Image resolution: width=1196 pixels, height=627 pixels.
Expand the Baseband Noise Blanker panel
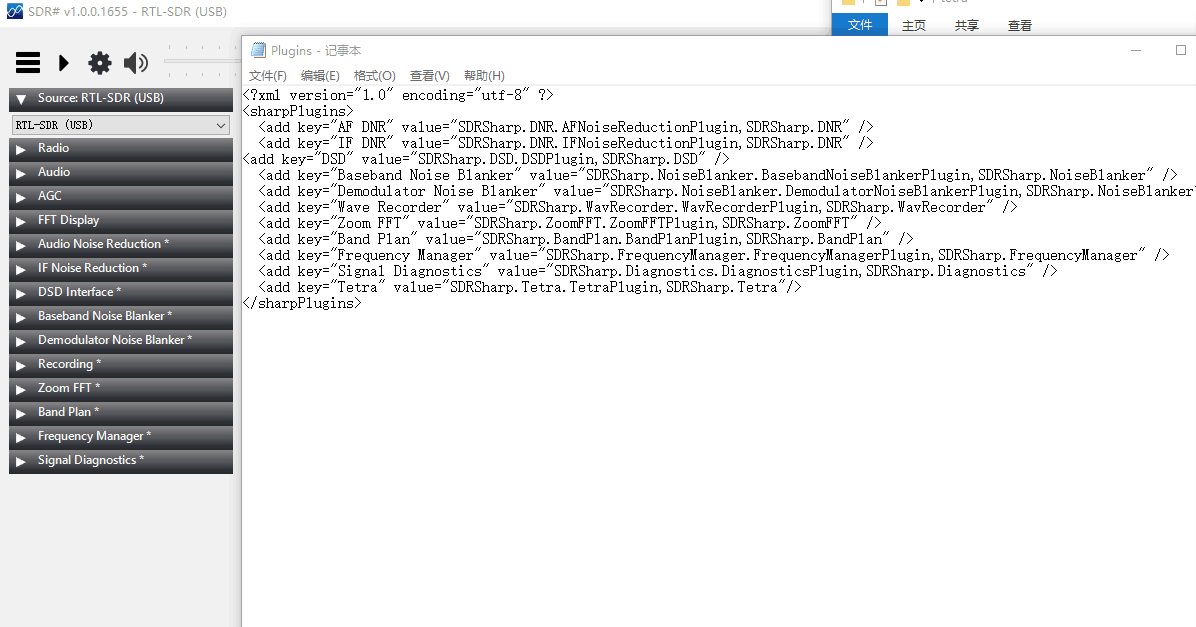121,317
